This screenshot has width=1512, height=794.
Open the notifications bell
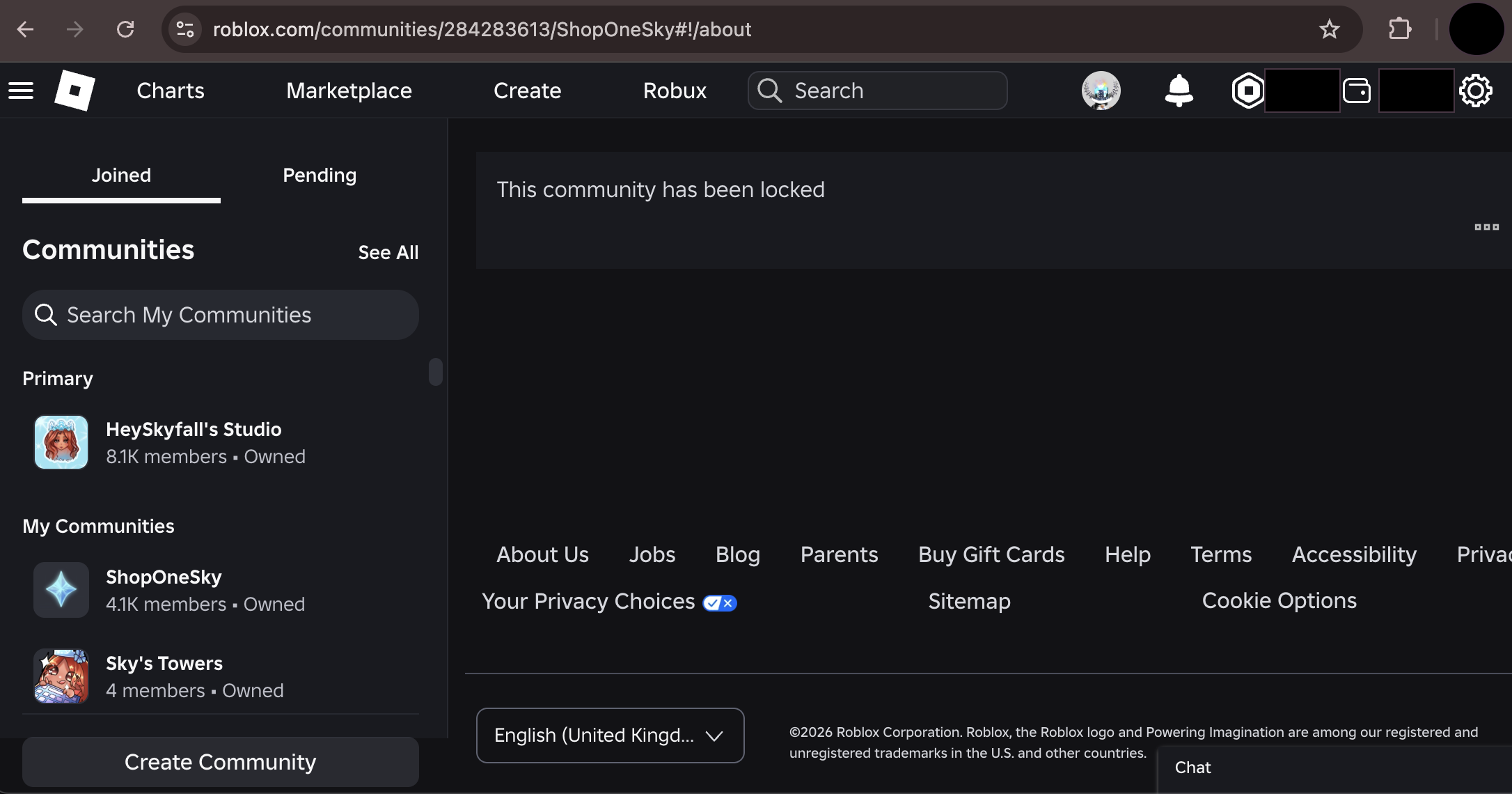tap(1179, 91)
